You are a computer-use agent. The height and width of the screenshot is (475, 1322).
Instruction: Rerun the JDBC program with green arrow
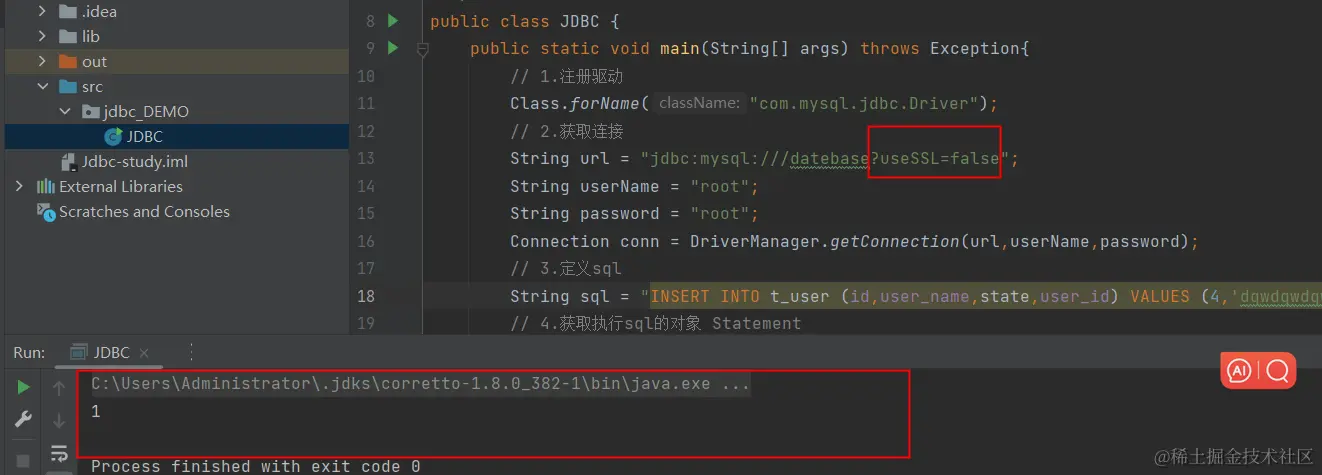coord(23,387)
